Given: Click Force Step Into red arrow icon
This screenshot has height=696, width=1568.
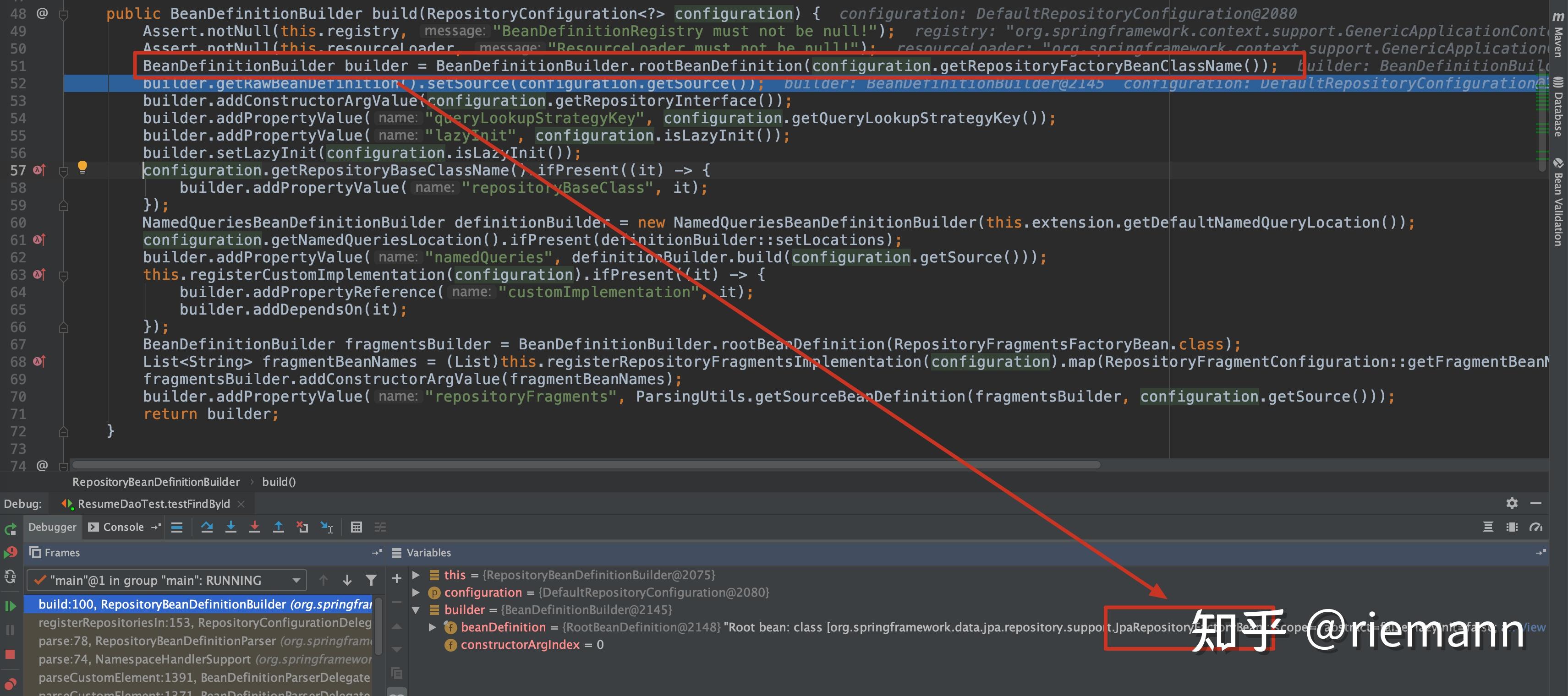Looking at the screenshot, I should pyautogui.click(x=254, y=527).
